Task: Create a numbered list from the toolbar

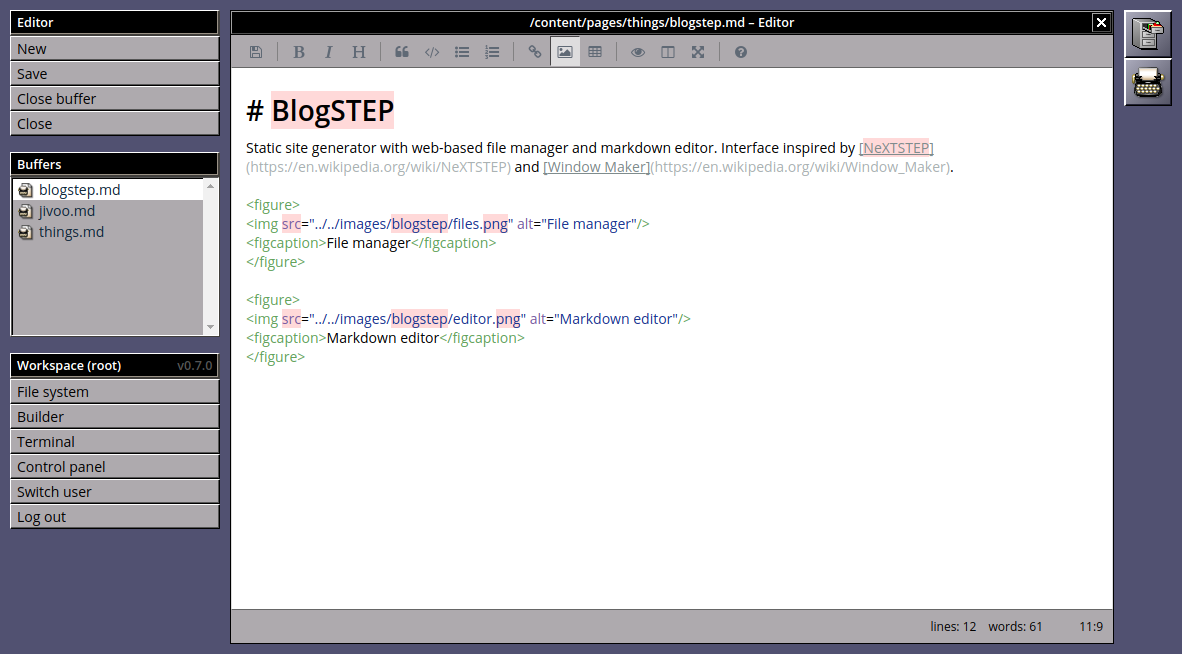Action: 492,52
